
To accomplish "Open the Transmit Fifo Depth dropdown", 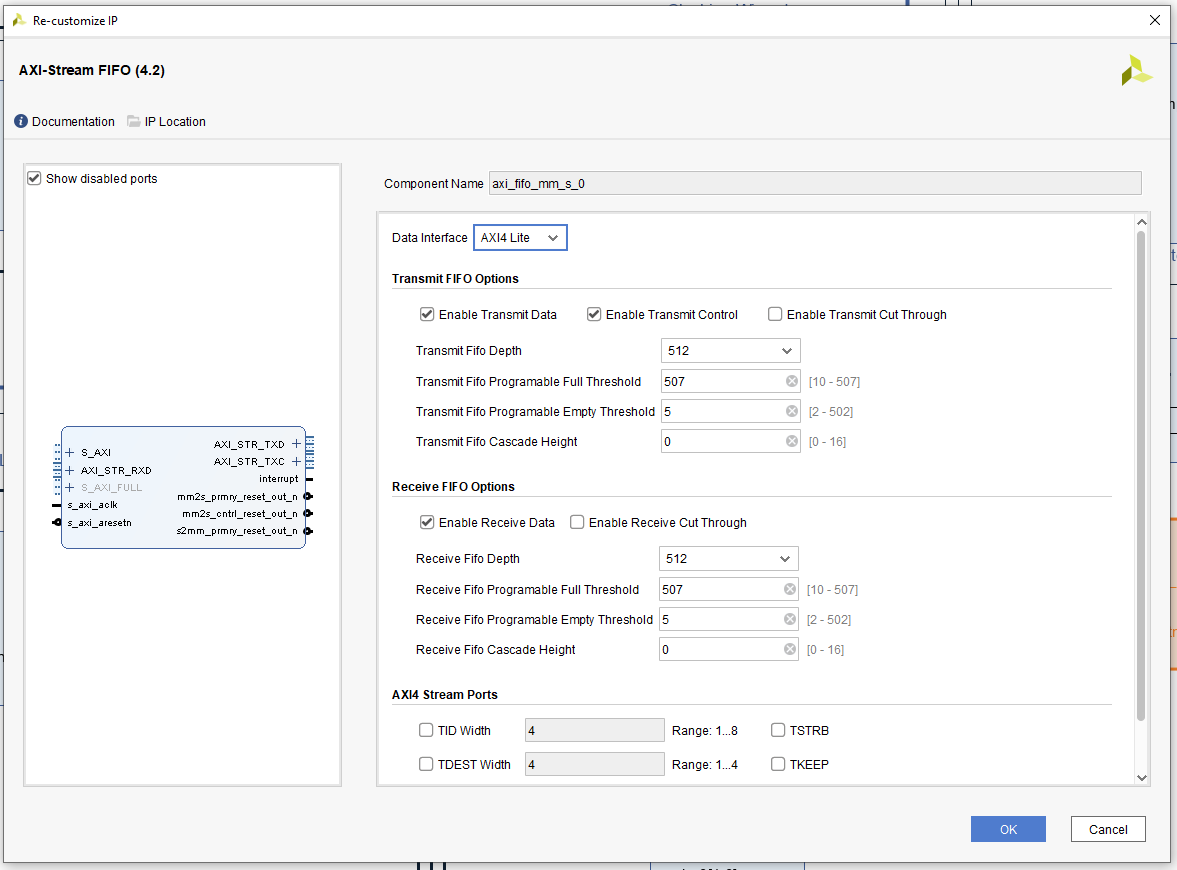I will click(730, 351).
